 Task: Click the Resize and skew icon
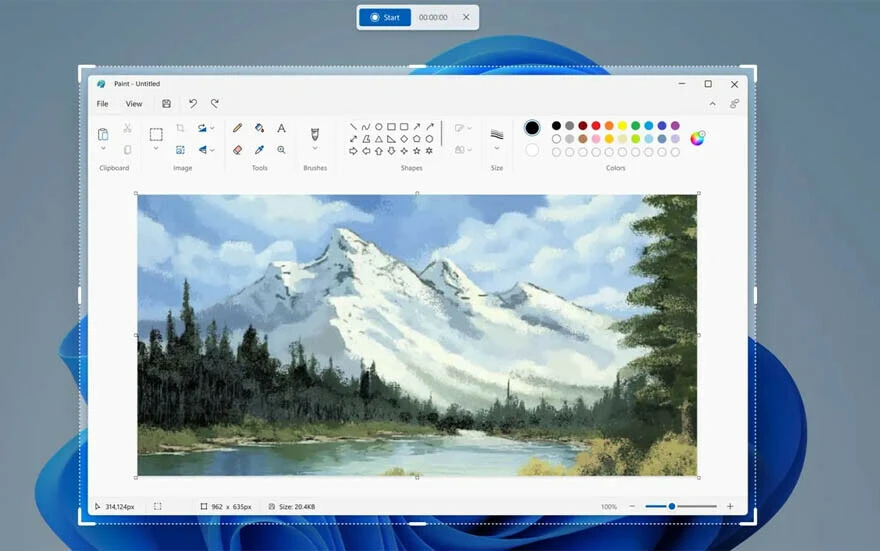coord(180,150)
